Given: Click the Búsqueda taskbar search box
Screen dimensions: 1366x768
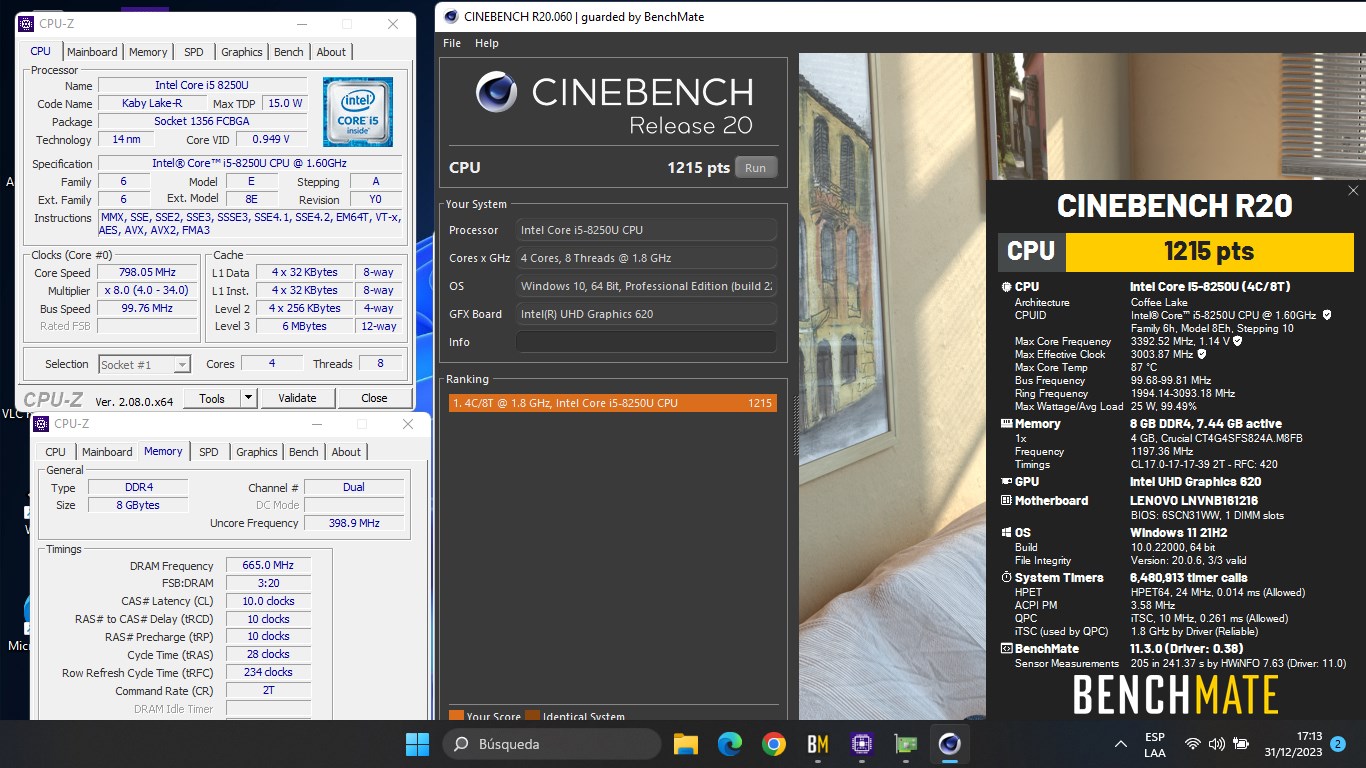Looking at the screenshot, I should point(552,744).
